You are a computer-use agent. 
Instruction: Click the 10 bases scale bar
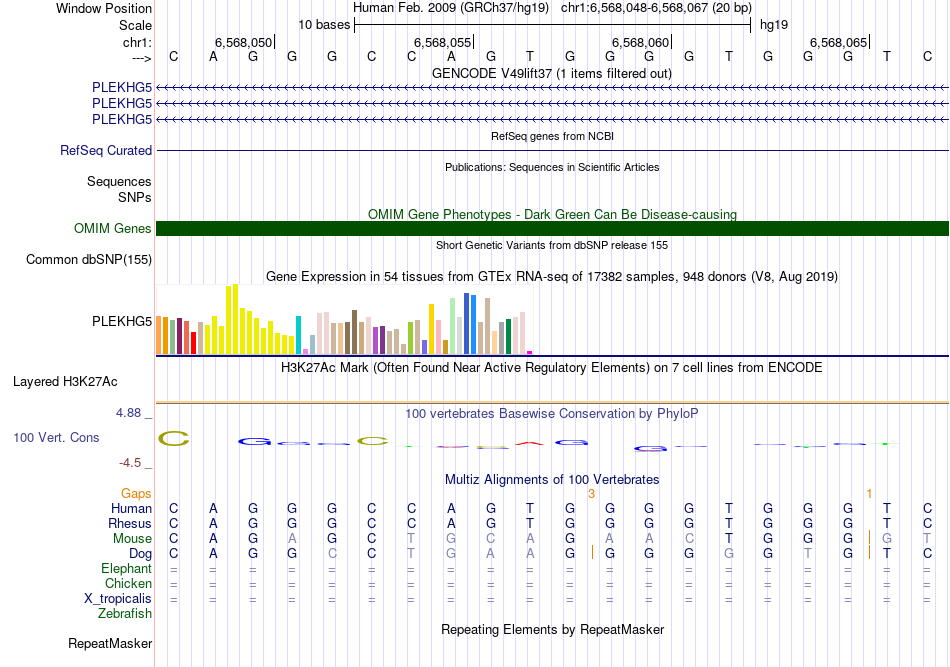(552, 24)
